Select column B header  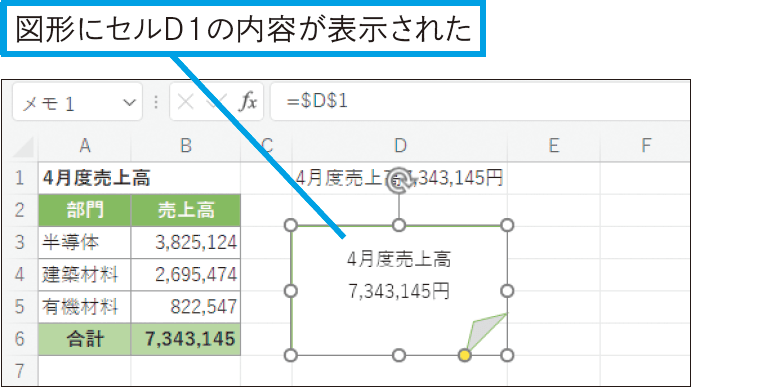tap(186, 146)
